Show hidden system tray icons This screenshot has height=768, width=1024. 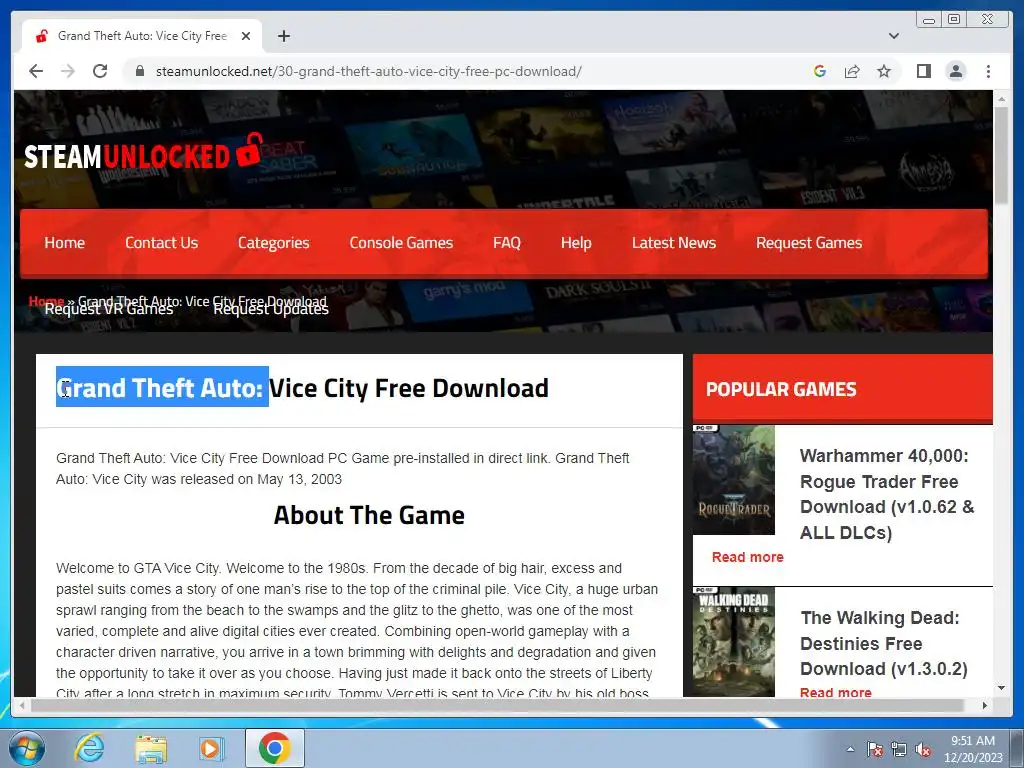tap(850, 749)
